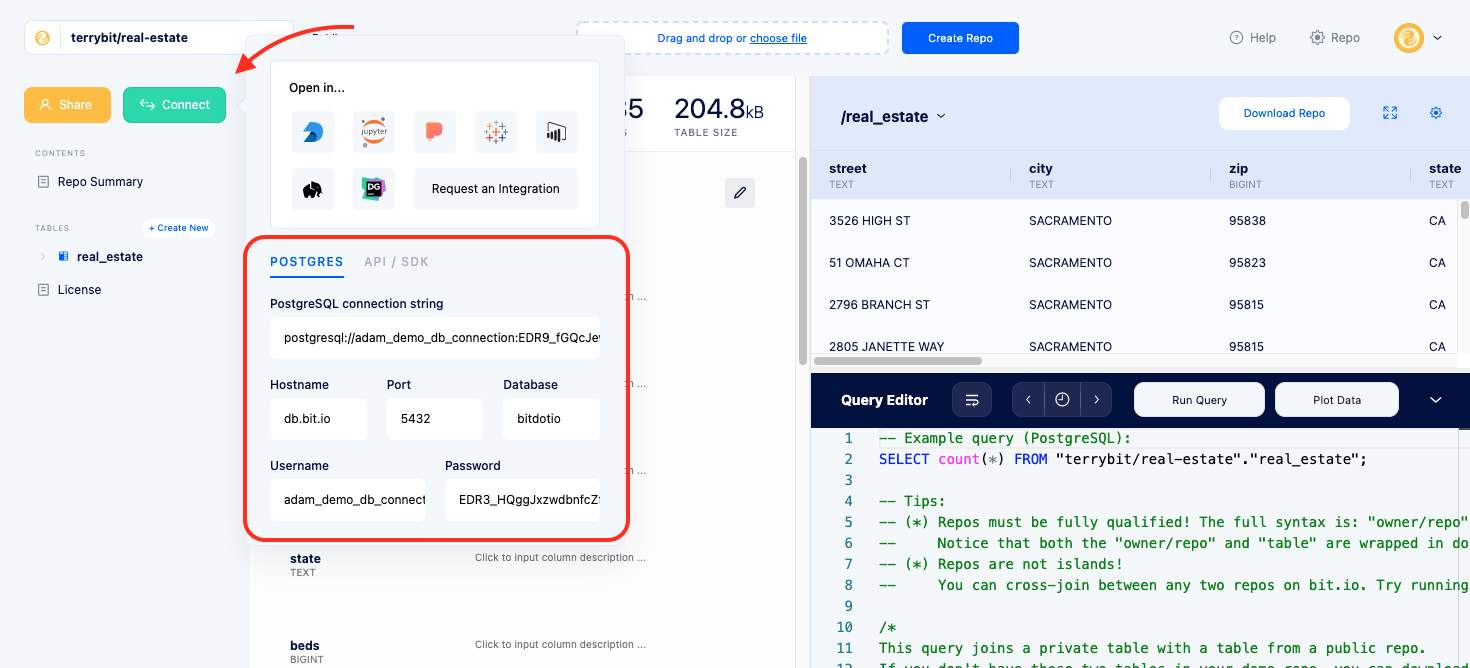
Task: Switch to API / SDK tab
Action: pyautogui.click(x=396, y=262)
